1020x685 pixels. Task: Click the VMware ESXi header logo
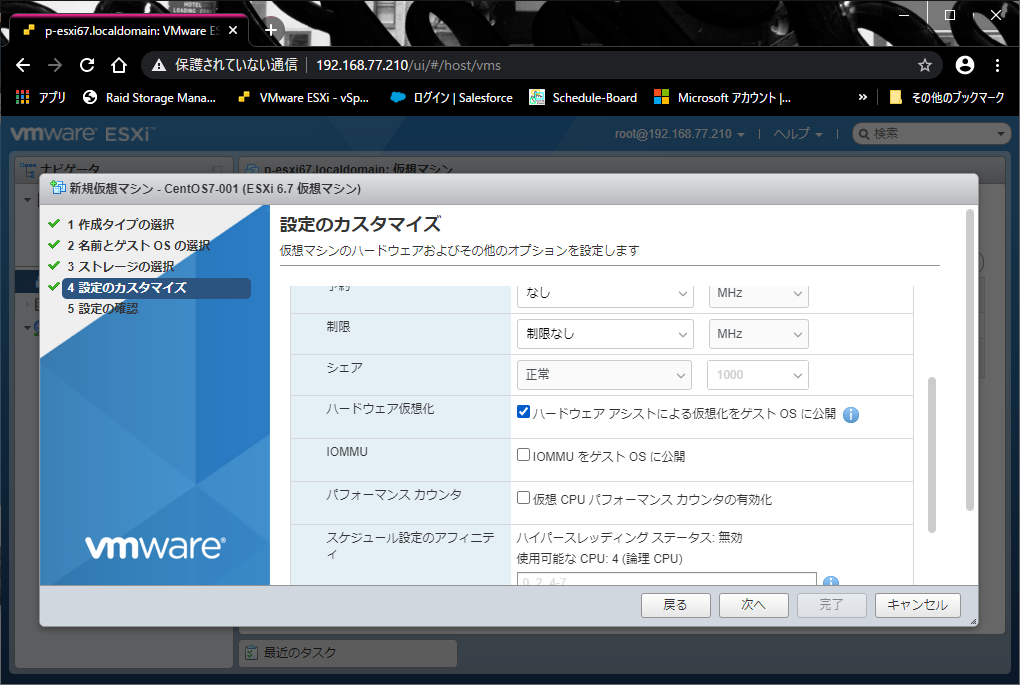83,134
